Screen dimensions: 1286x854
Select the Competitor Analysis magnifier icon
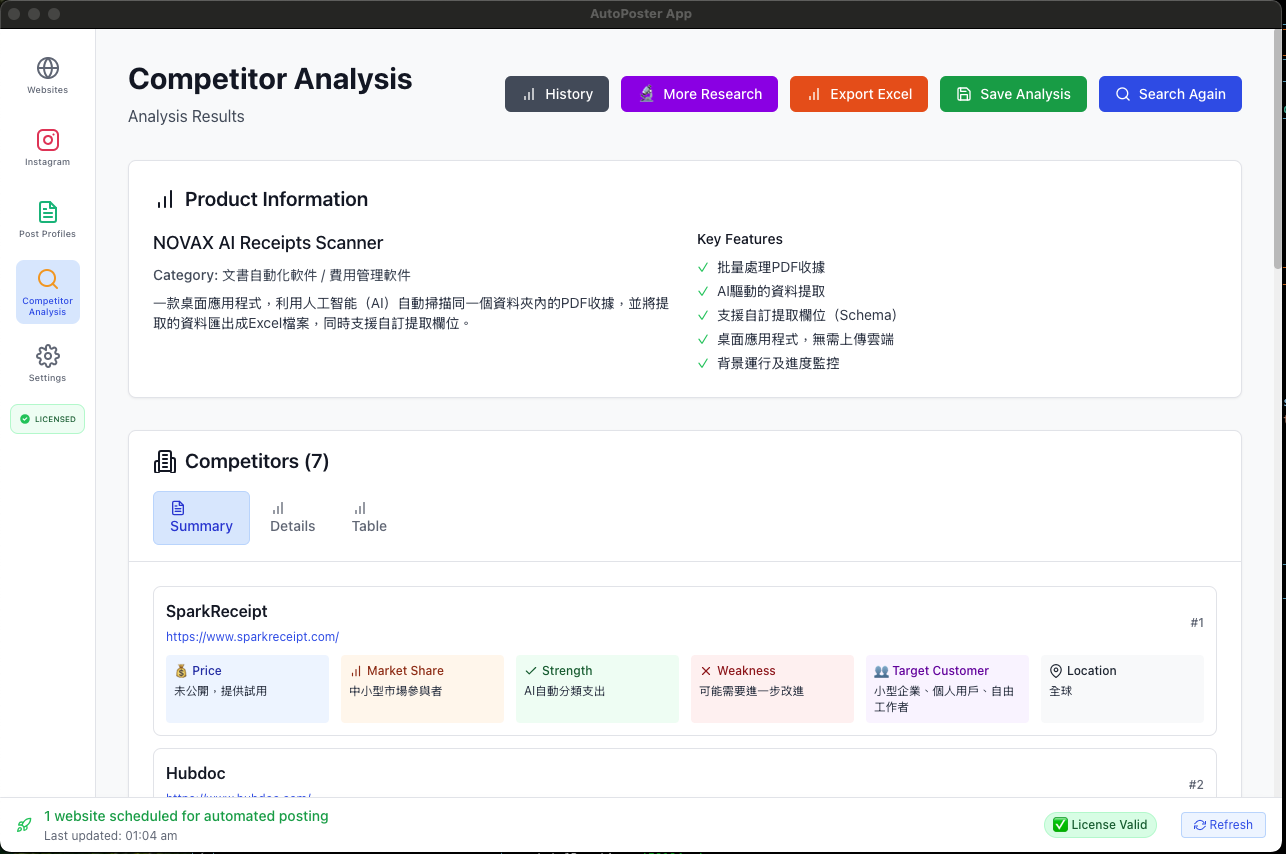[47, 279]
